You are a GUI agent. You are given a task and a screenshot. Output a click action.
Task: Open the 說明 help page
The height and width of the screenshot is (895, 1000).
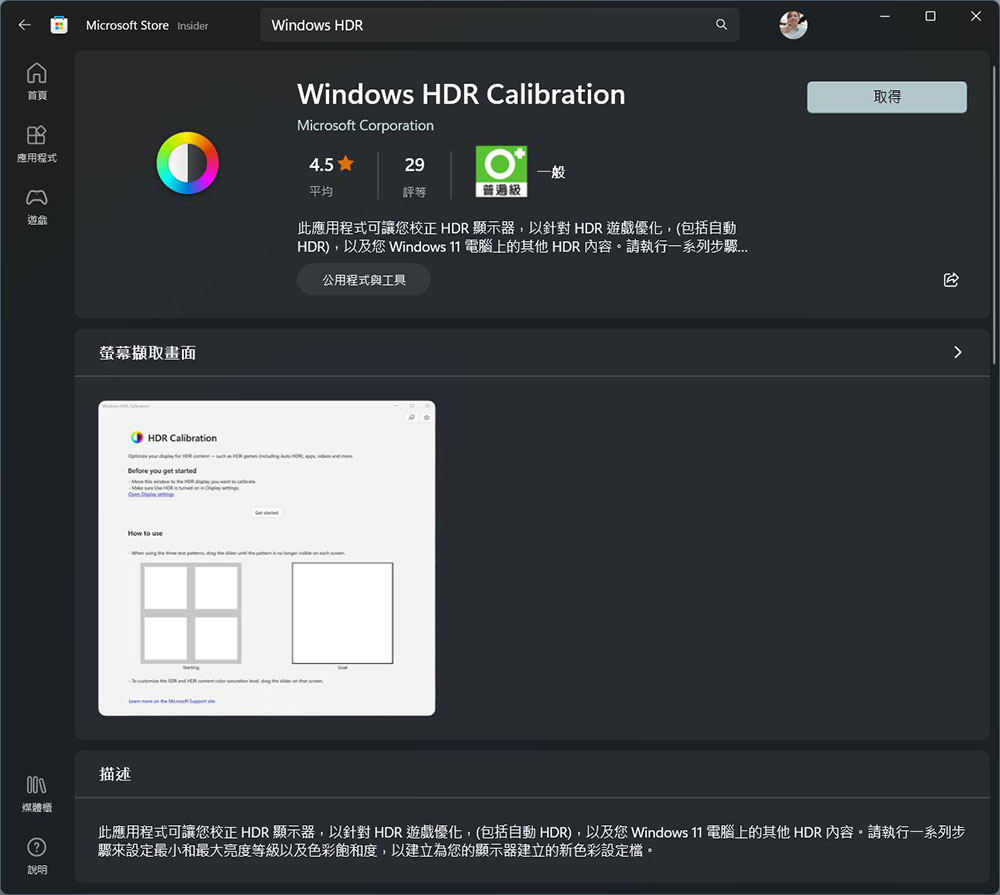click(x=36, y=857)
